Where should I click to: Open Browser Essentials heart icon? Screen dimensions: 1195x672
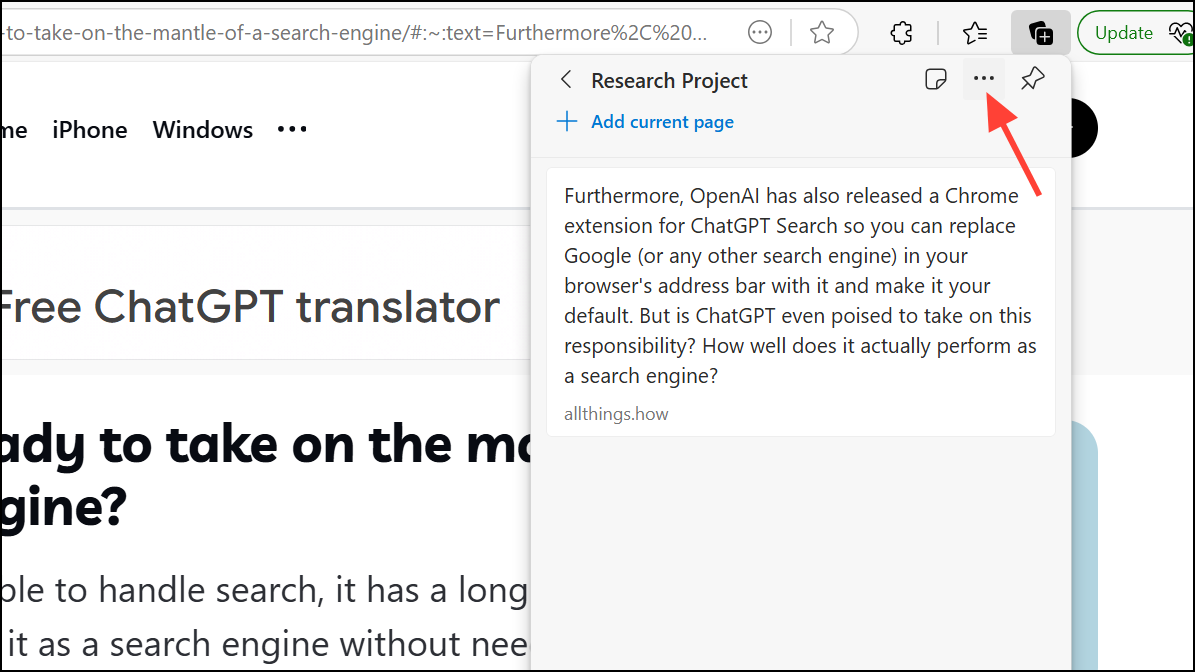1179,32
